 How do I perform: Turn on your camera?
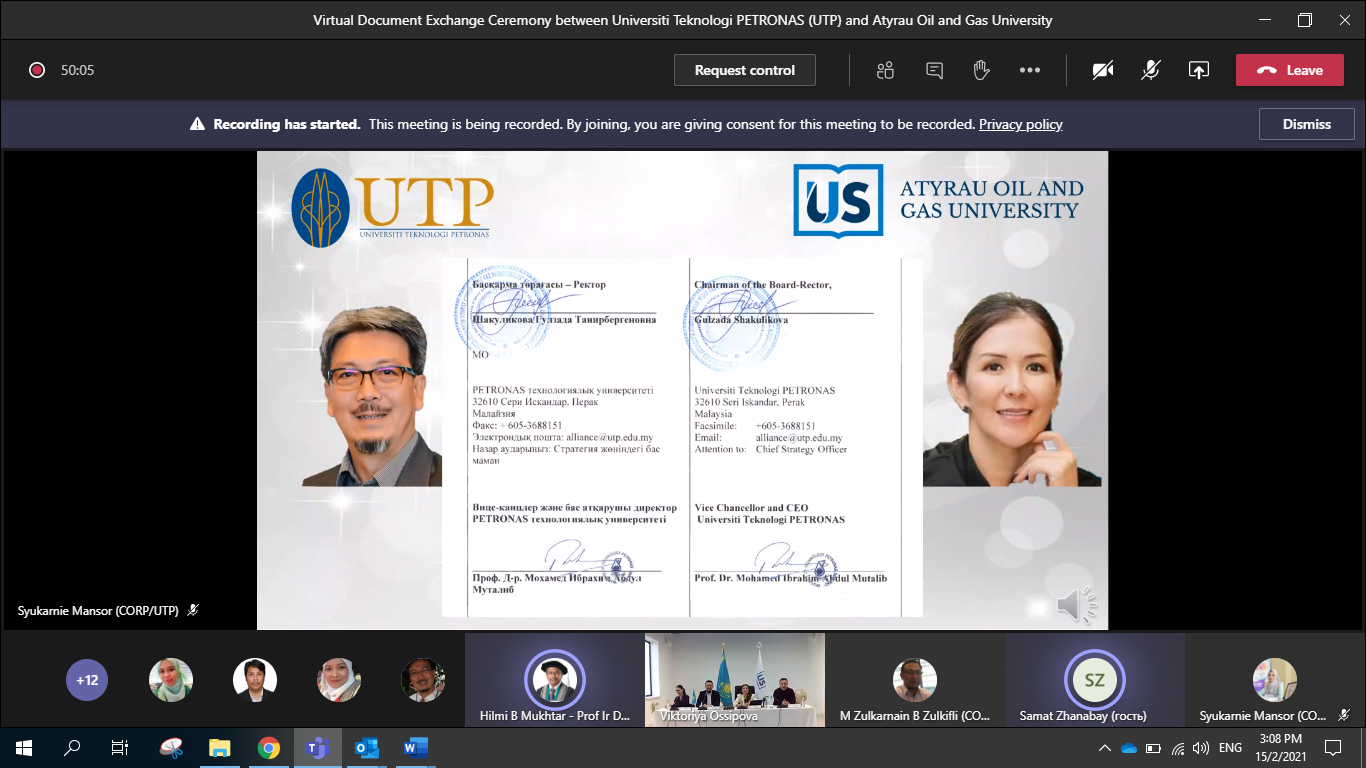point(1102,70)
